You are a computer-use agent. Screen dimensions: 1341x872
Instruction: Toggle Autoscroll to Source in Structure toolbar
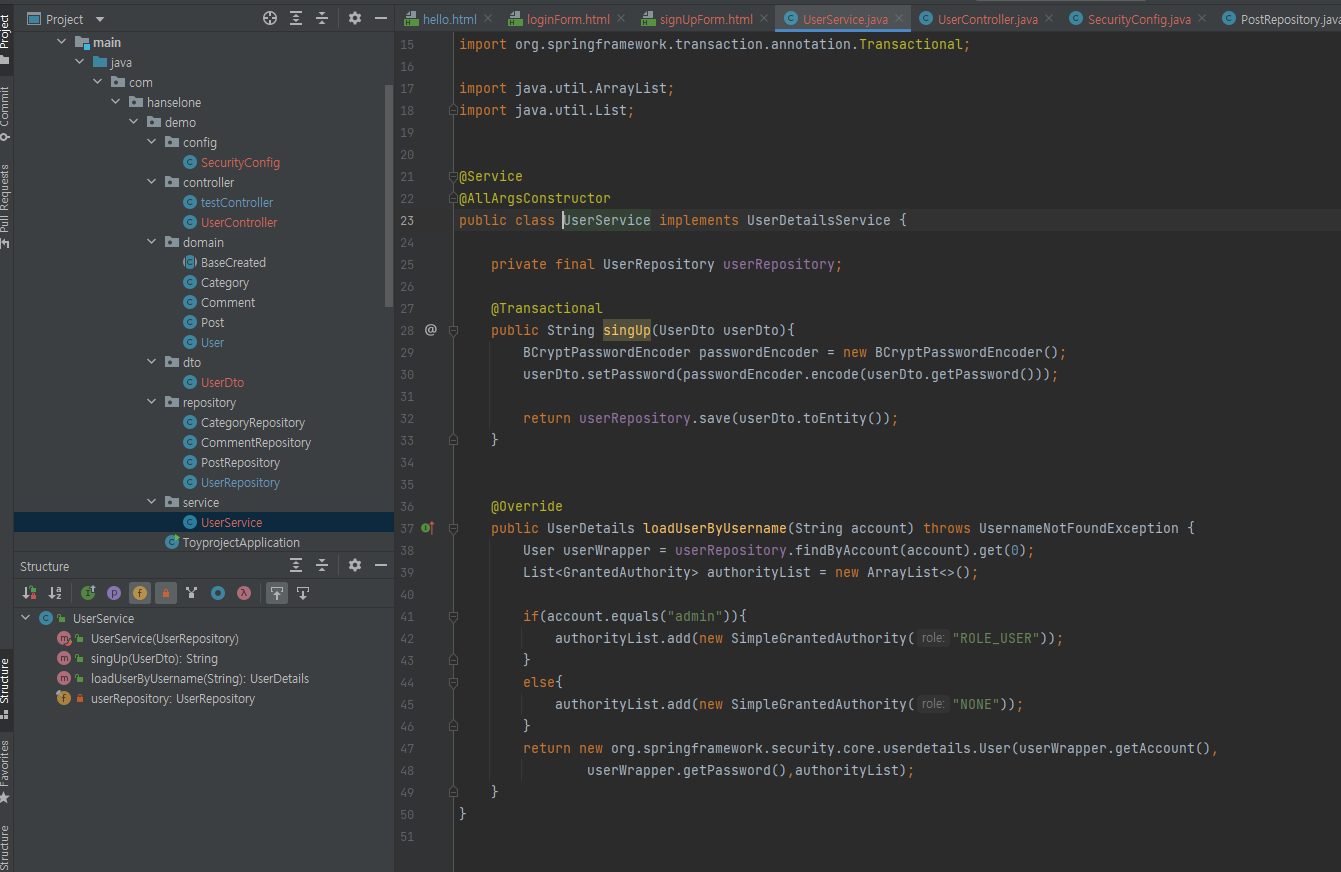[x=277, y=593]
